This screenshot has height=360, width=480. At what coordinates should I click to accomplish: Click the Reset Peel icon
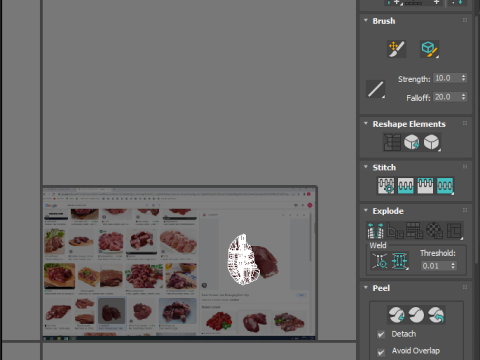pyautogui.click(x=436, y=315)
